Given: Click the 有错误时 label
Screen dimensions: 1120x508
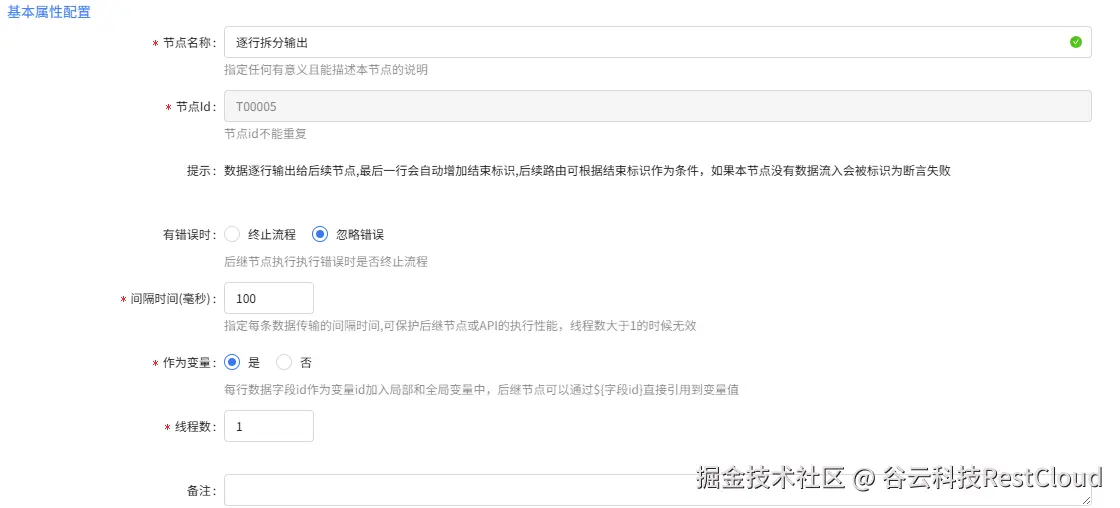Looking at the screenshot, I should 190,234.
